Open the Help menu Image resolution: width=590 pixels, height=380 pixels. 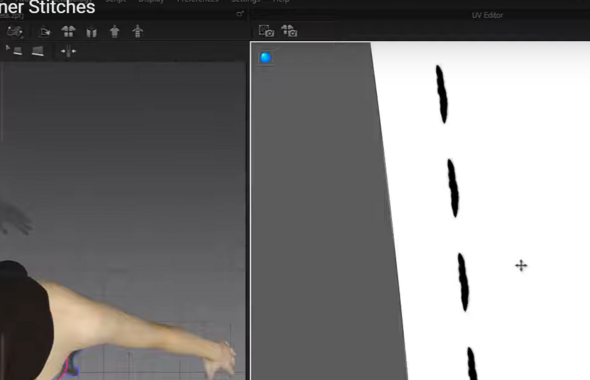(x=281, y=1)
